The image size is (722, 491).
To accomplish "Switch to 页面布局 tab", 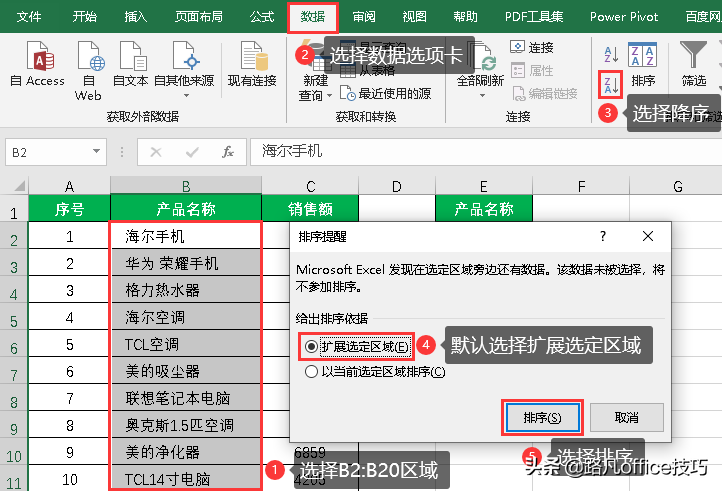I will point(198,17).
